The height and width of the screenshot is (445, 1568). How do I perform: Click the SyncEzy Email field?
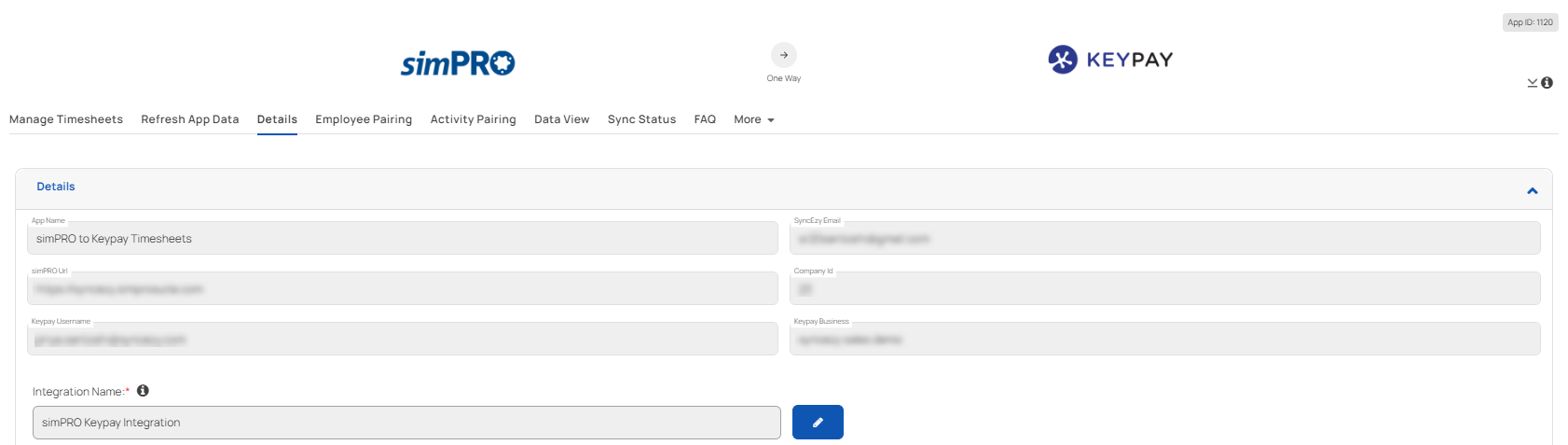pos(1164,238)
